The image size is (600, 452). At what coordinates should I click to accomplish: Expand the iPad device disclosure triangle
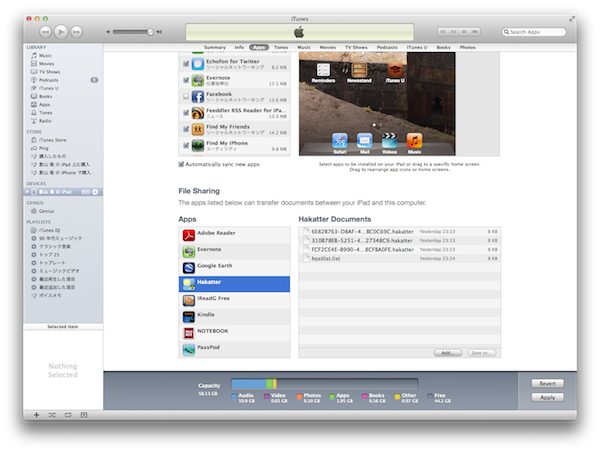point(28,191)
